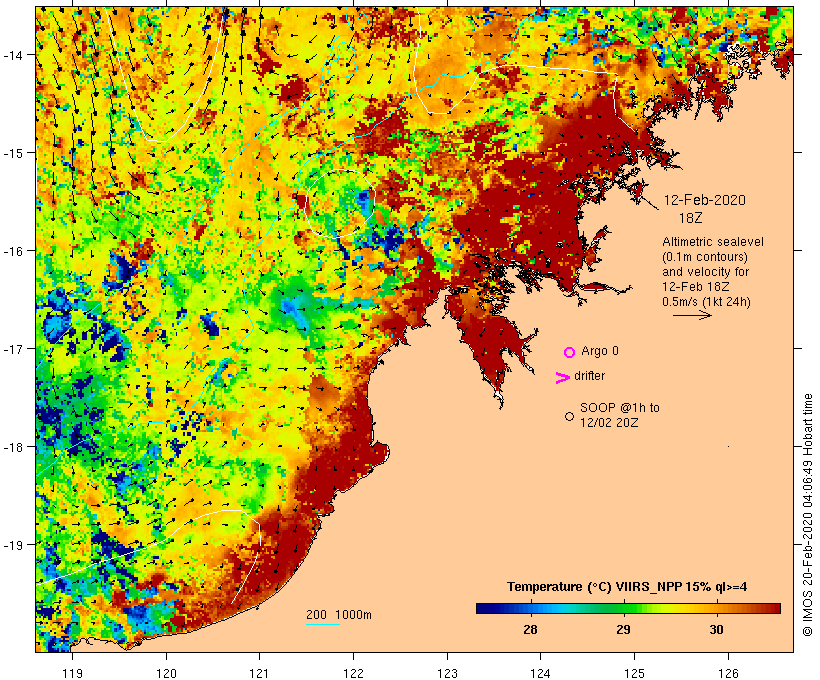Click the latitude label '-18'

pyautogui.click(x=13, y=447)
